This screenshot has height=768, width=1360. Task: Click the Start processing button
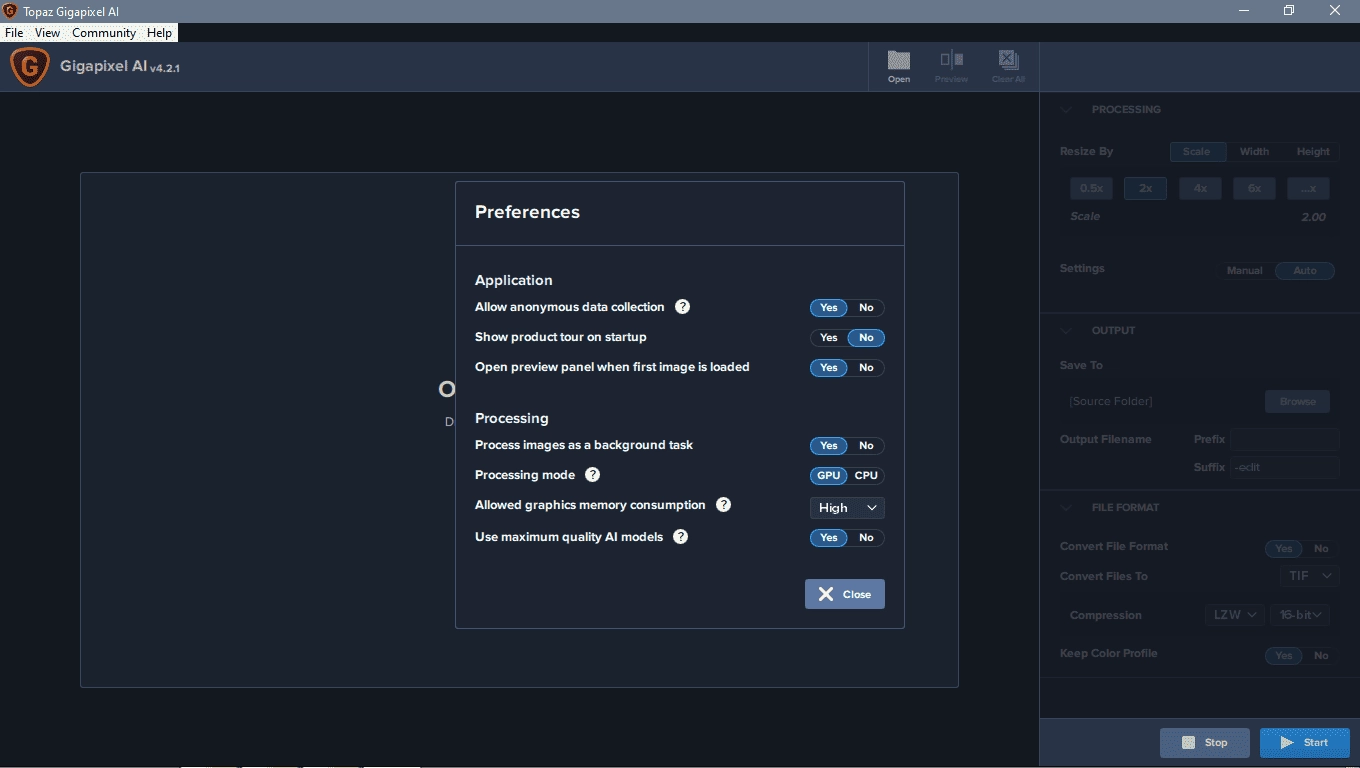(x=1305, y=743)
